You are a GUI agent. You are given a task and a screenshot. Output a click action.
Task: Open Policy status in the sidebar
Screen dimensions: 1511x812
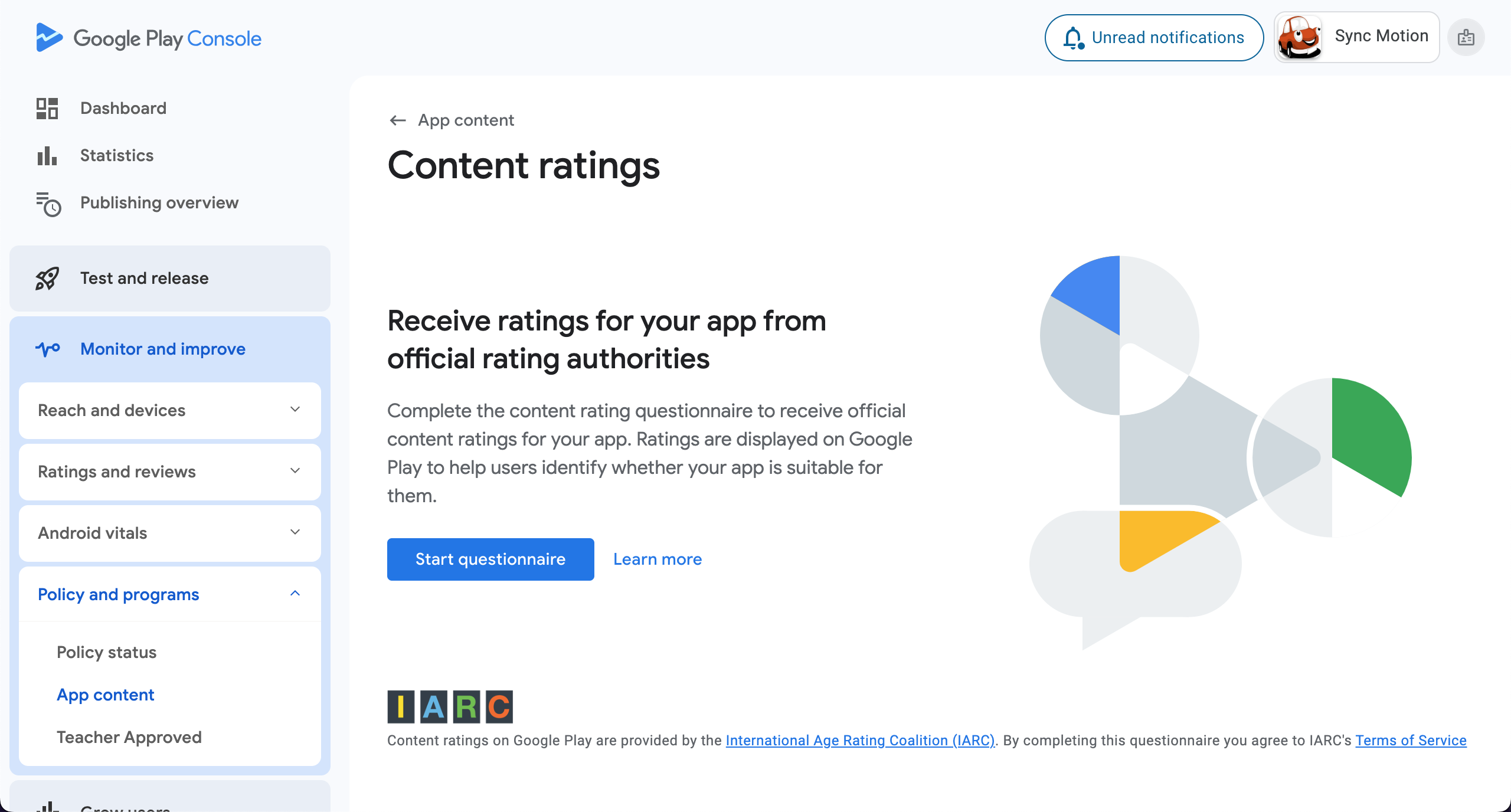pyautogui.click(x=107, y=653)
